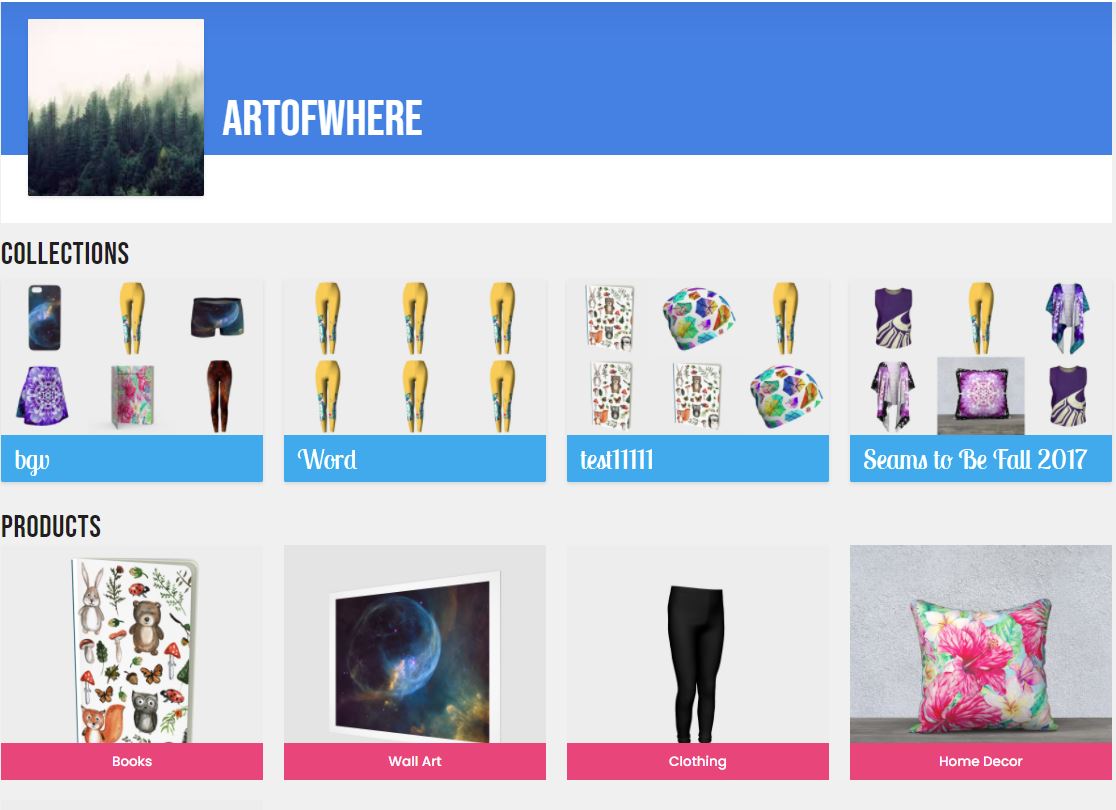Click the black leggings product image
The image size is (1116, 810).
pos(696,663)
